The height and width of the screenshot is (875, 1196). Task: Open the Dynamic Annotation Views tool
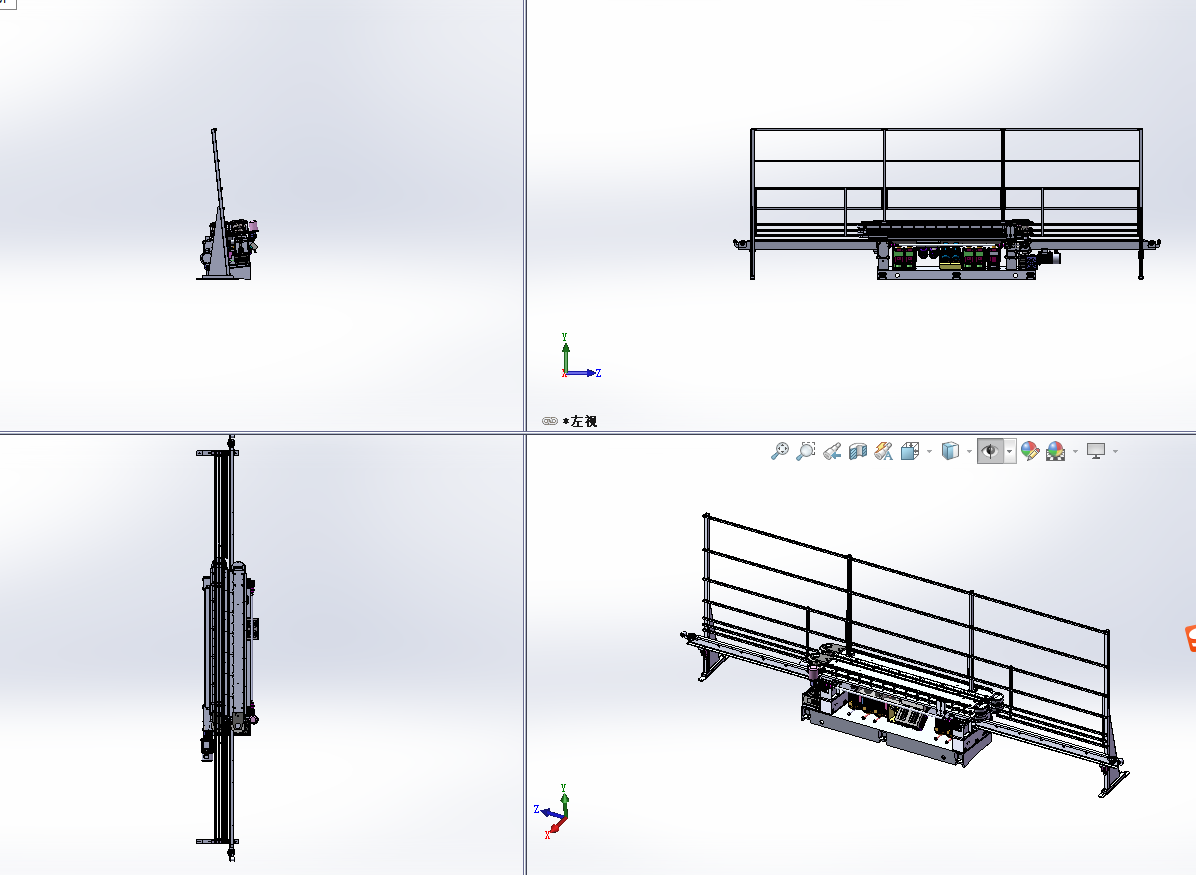click(x=884, y=452)
